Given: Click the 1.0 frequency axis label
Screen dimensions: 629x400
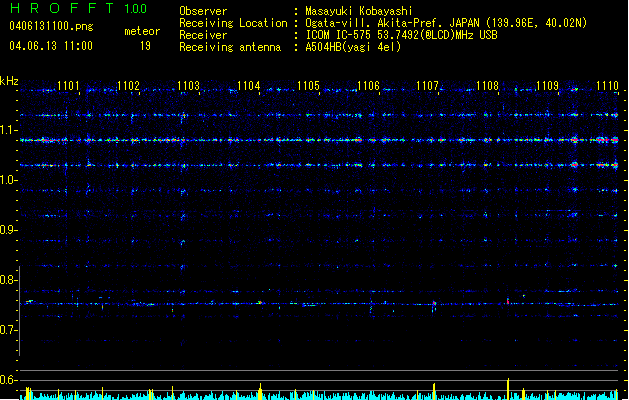Looking at the screenshot, I should tap(8, 180).
